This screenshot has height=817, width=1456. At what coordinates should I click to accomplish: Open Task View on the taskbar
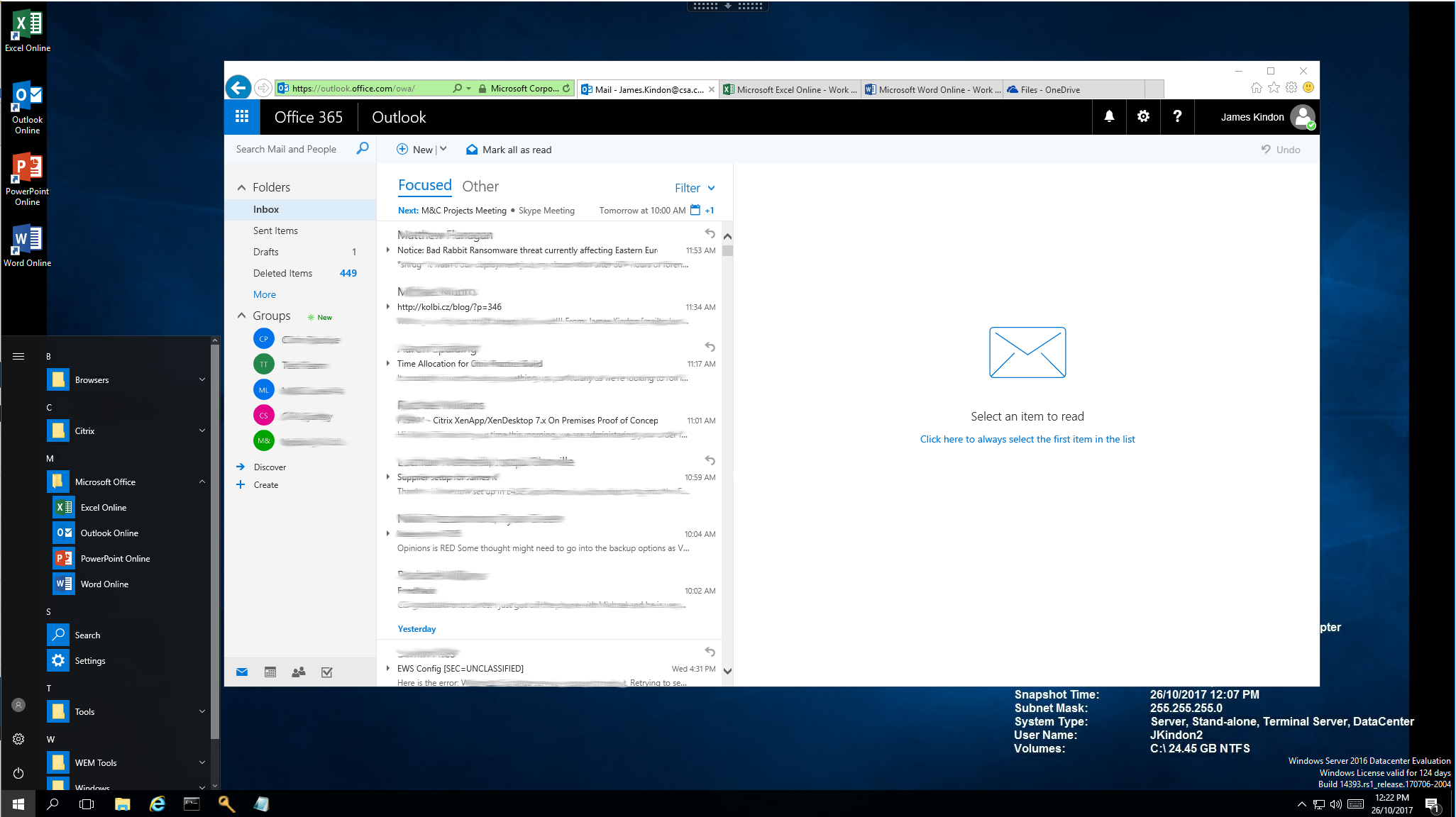click(x=87, y=804)
